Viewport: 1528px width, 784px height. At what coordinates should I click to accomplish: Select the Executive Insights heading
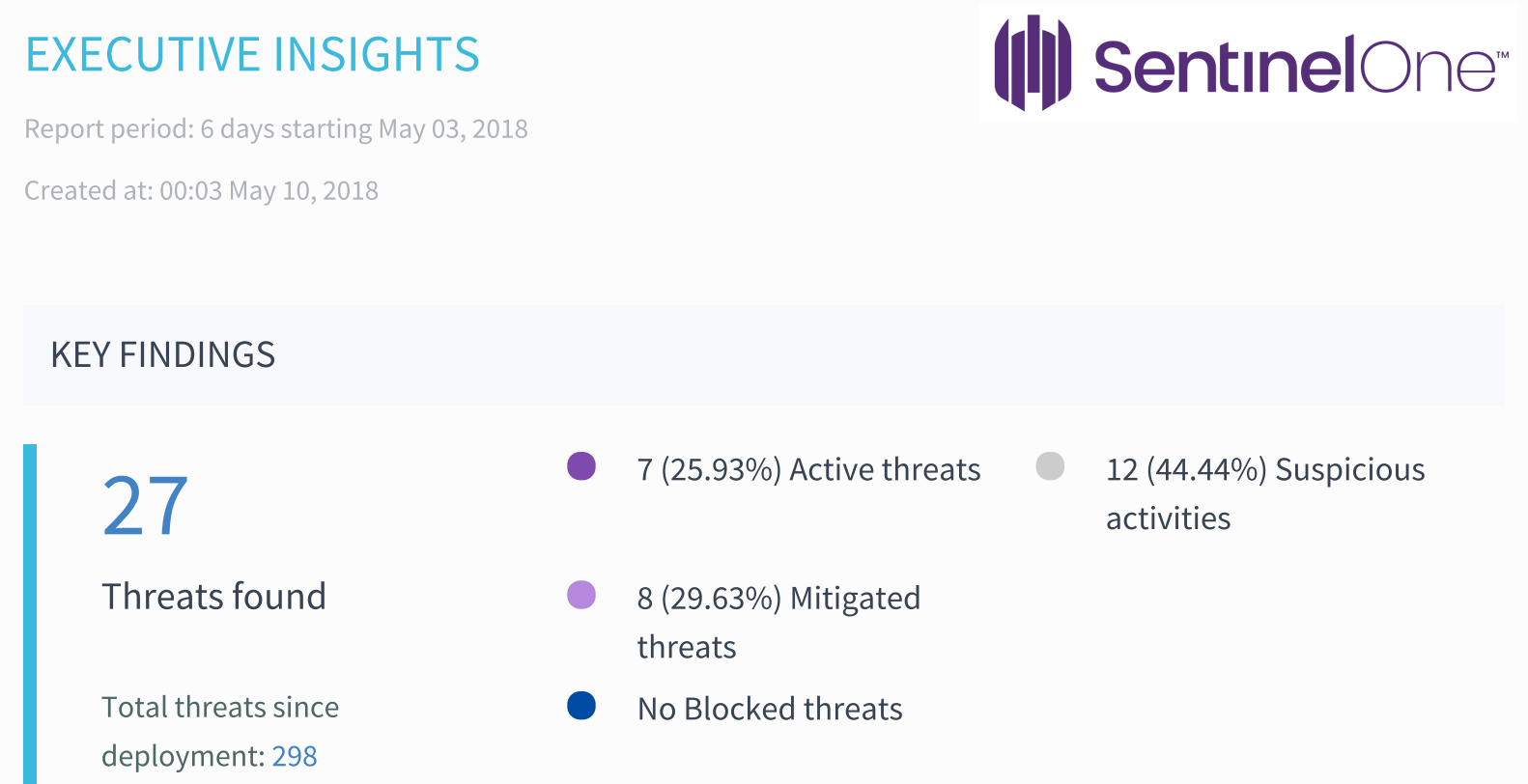252,55
